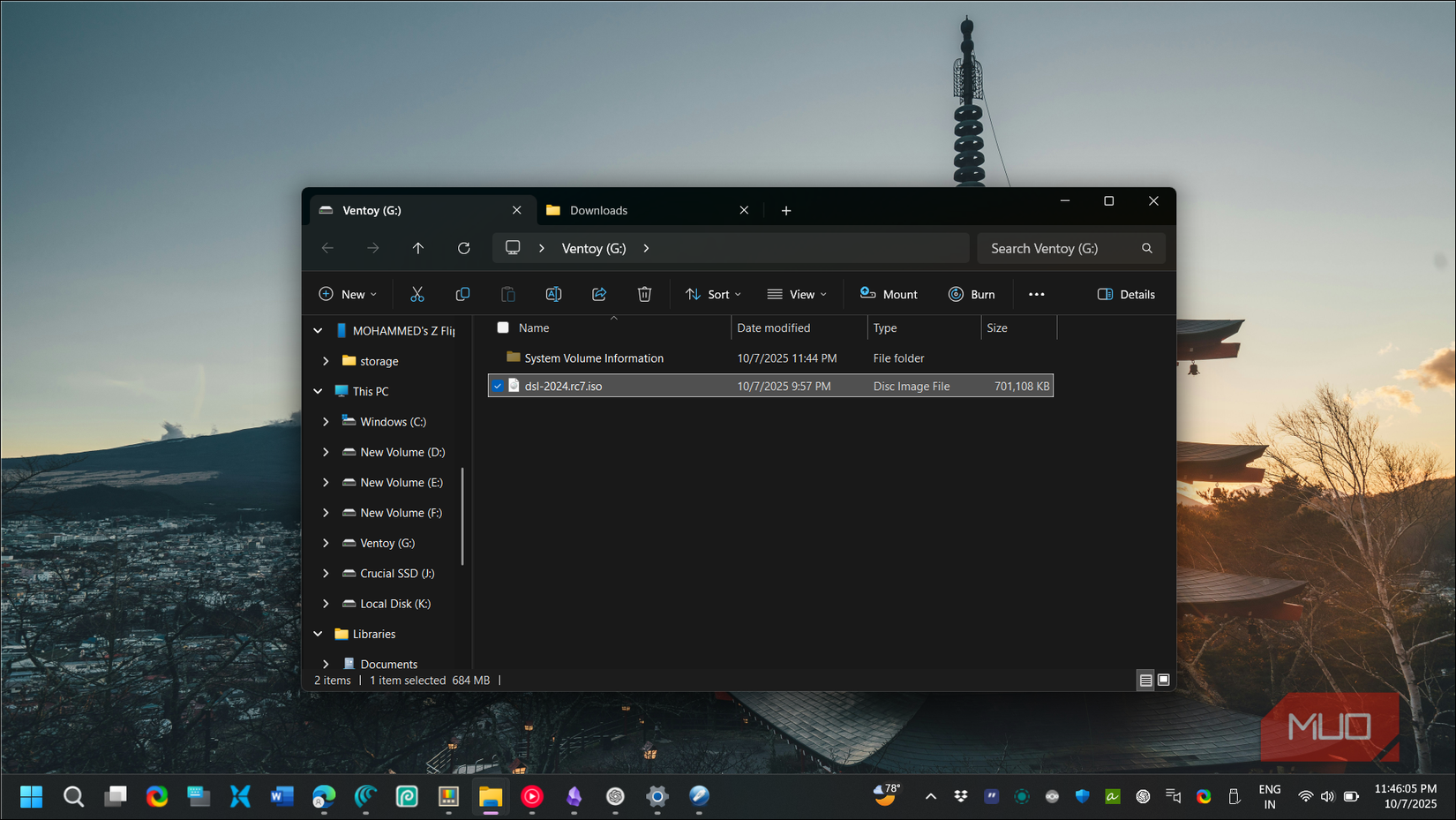
Task: Open taskbar clock and date
Action: (x=1406, y=796)
